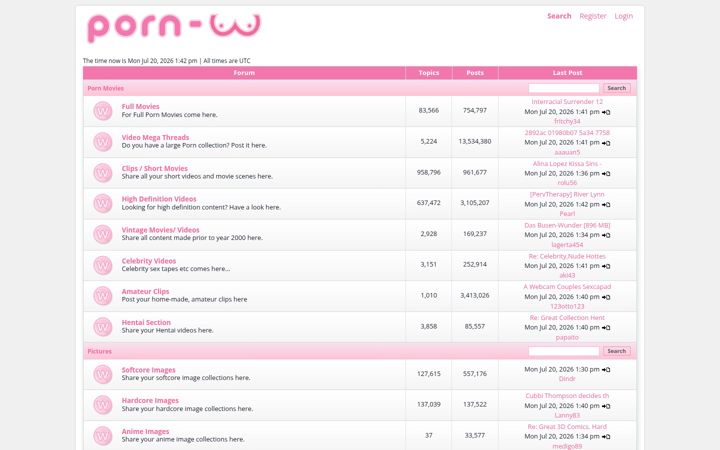Open the Register link in top navigation
Viewport: 720px width, 450px height.
pyautogui.click(x=593, y=16)
